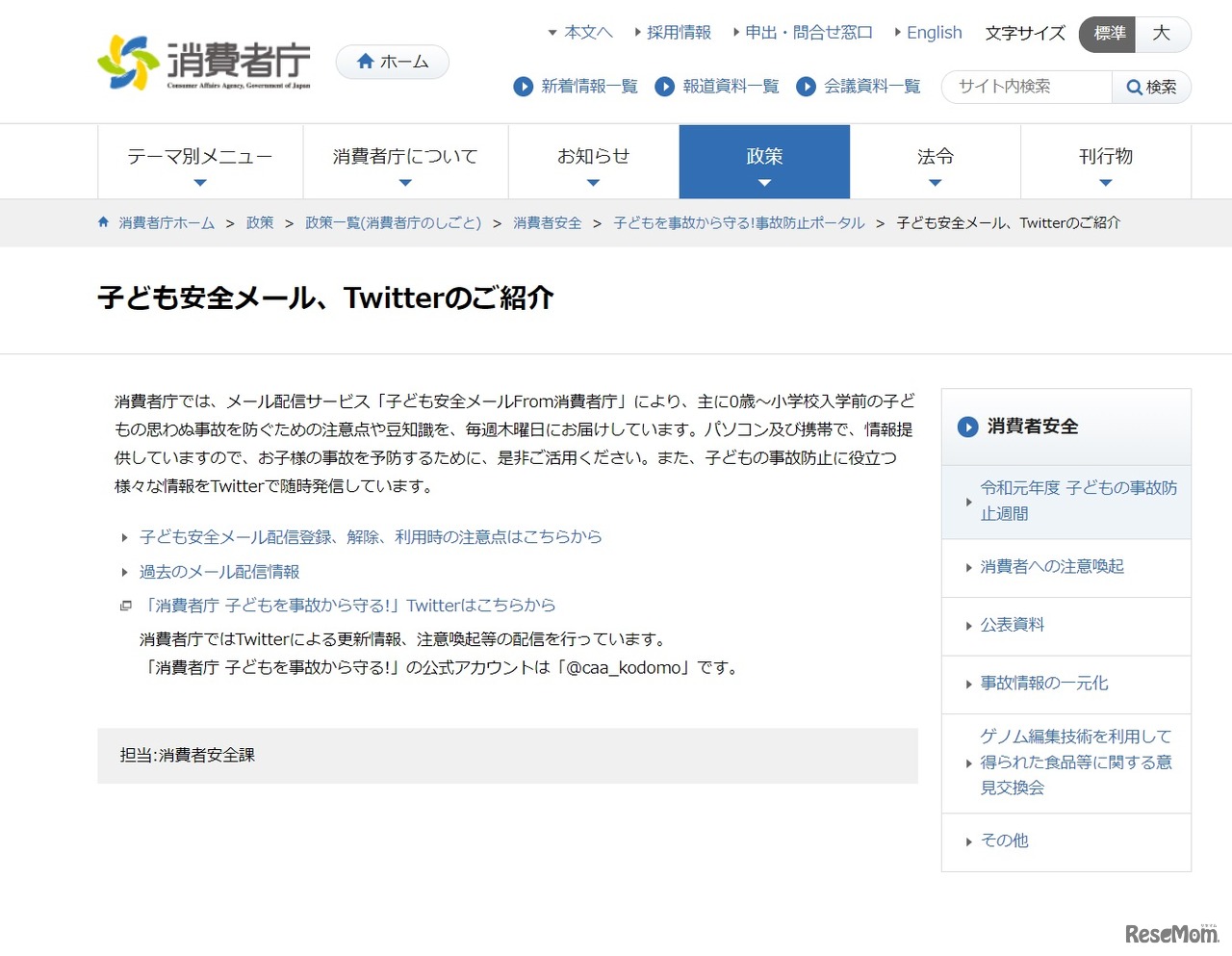The image size is (1232, 956).
Task: Select the magnifier search icon
Action: pos(1133,87)
